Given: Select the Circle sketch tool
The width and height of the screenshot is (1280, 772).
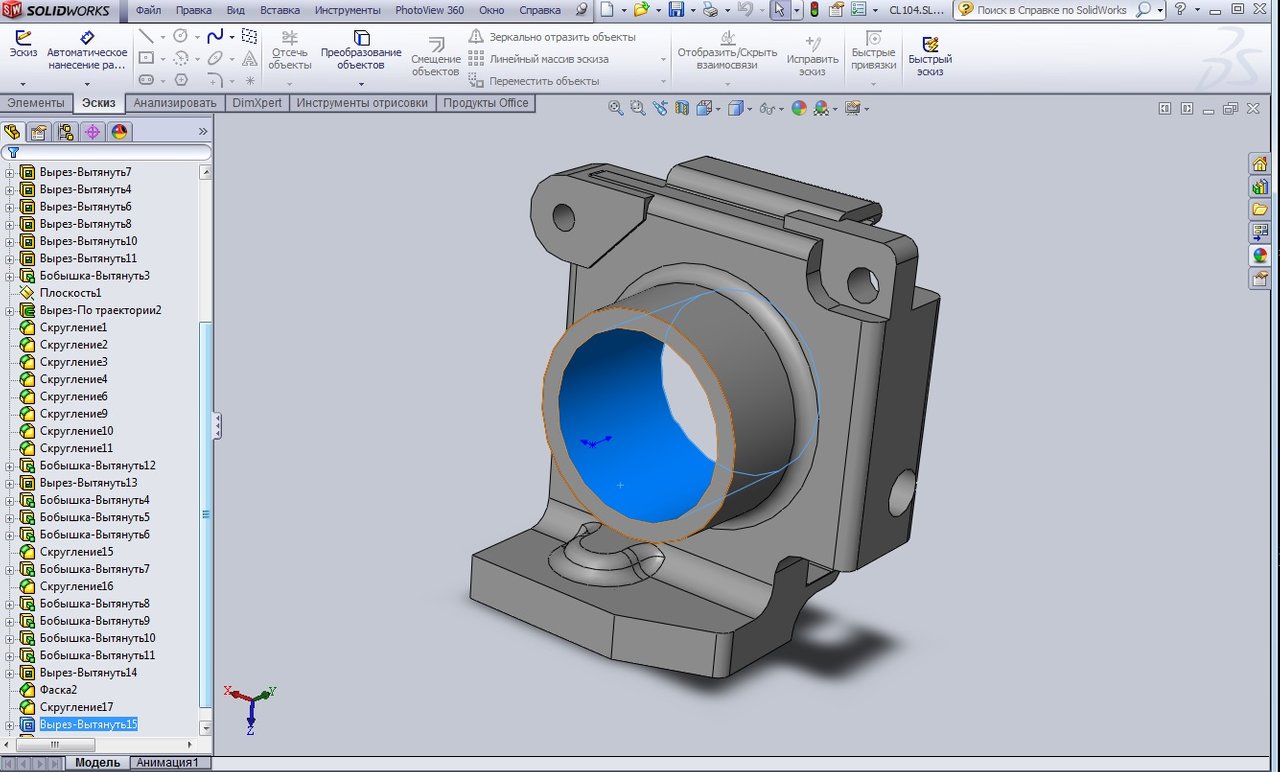Looking at the screenshot, I should tap(180, 36).
